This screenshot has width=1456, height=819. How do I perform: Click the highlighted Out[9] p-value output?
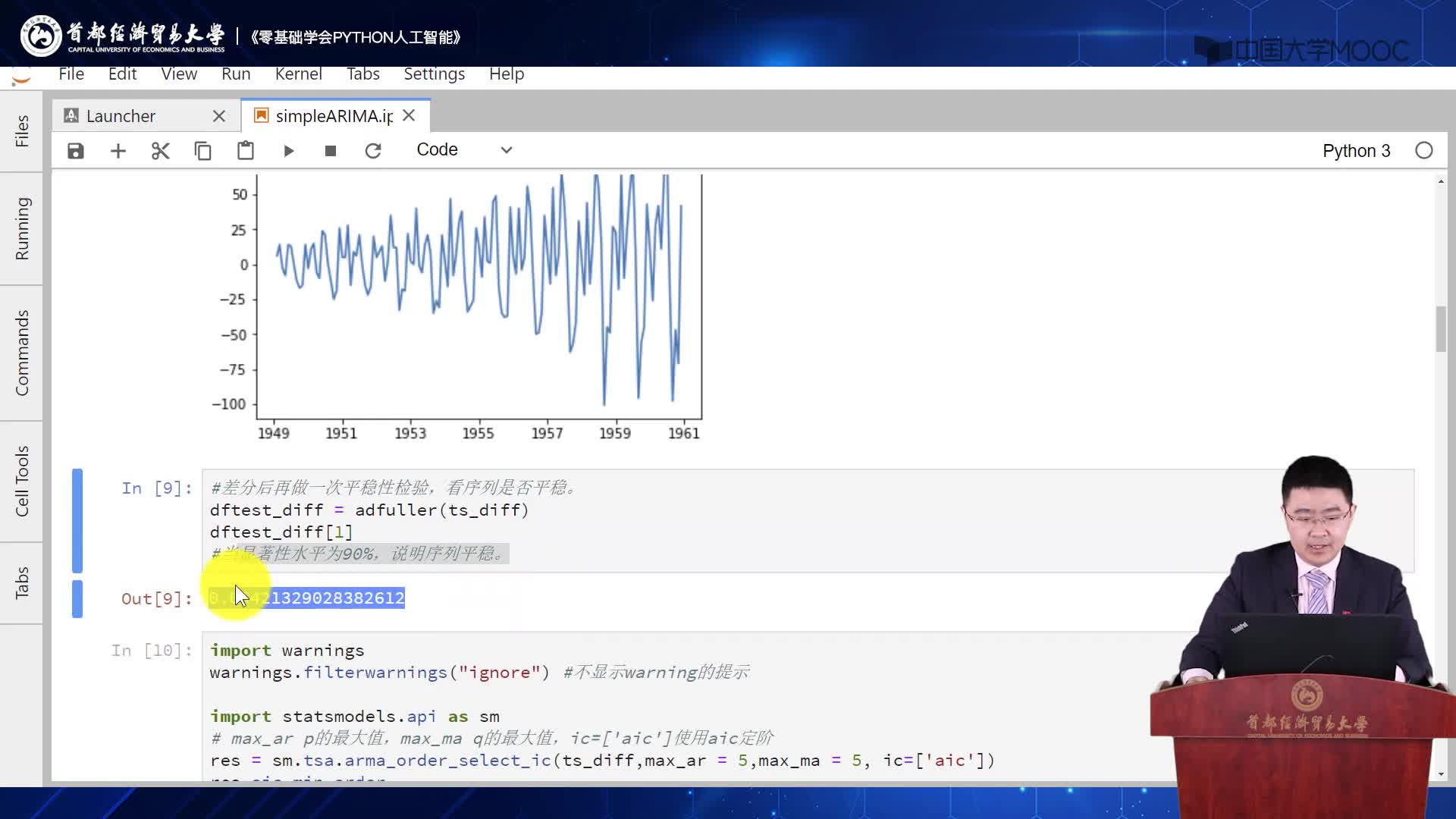pos(306,598)
